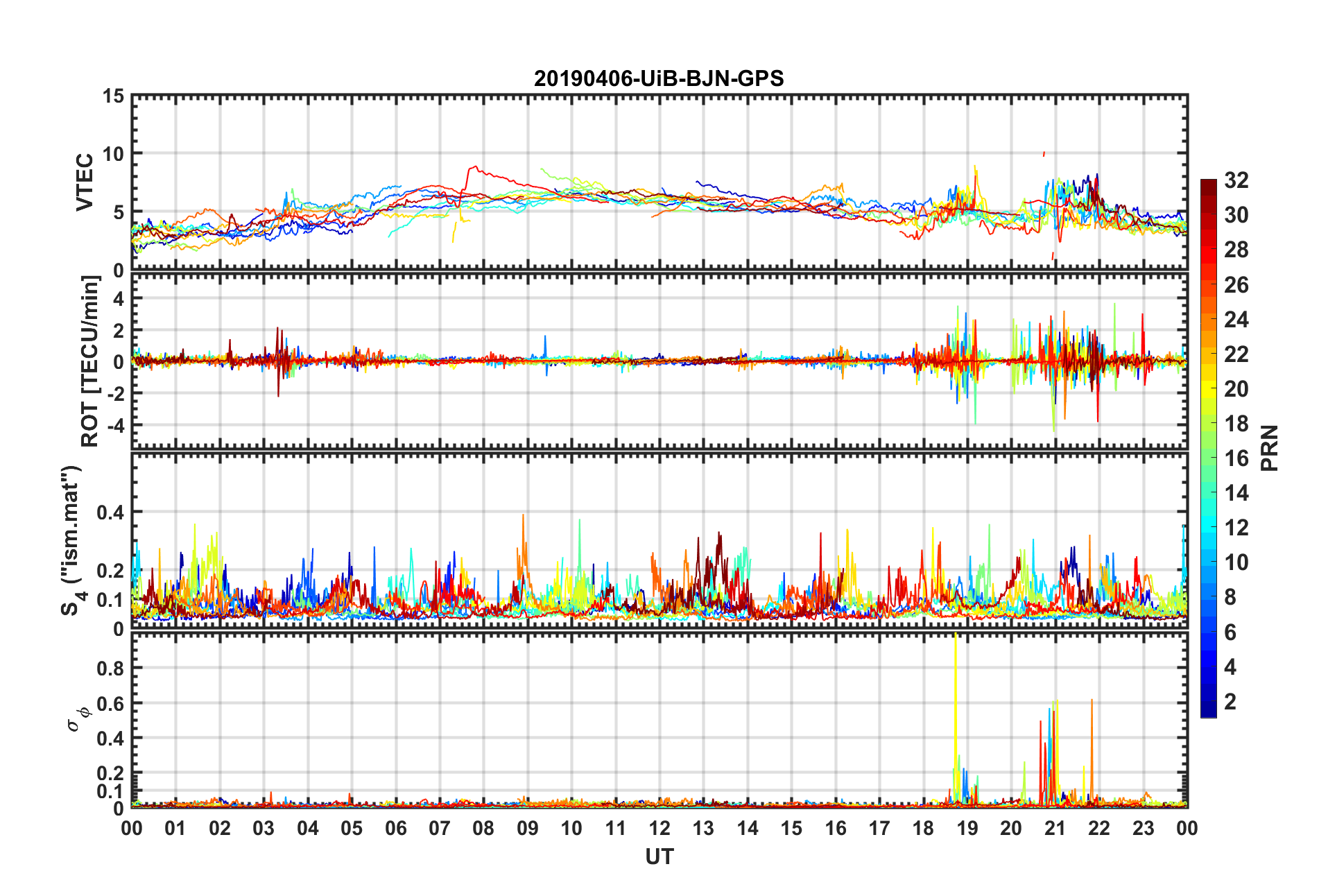The width and height of the screenshot is (1319, 896).
Task: Click x-axis tick label 12
Action: click(x=659, y=828)
